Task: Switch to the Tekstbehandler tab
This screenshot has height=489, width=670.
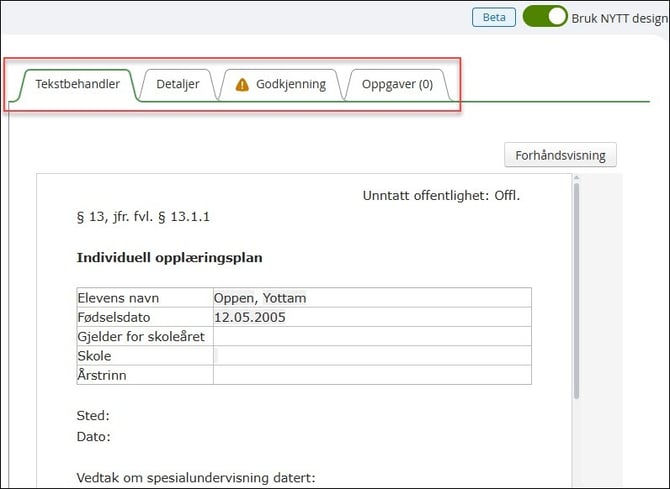Action: pyautogui.click(x=77, y=84)
